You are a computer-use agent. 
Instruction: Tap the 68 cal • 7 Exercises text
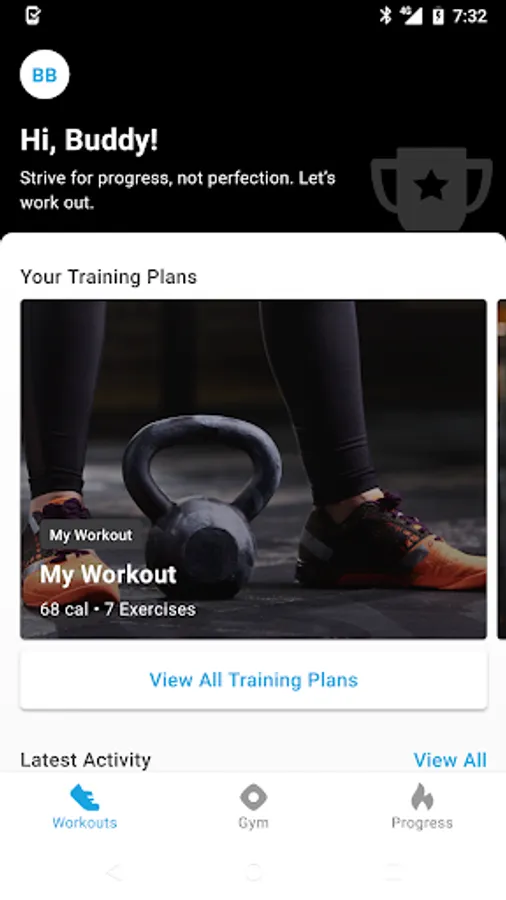click(118, 609)
